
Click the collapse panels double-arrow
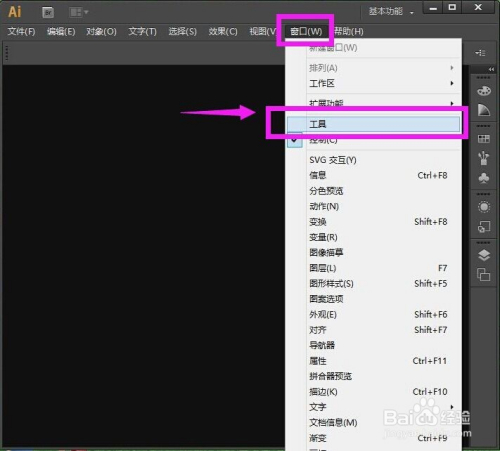(491, 69)
